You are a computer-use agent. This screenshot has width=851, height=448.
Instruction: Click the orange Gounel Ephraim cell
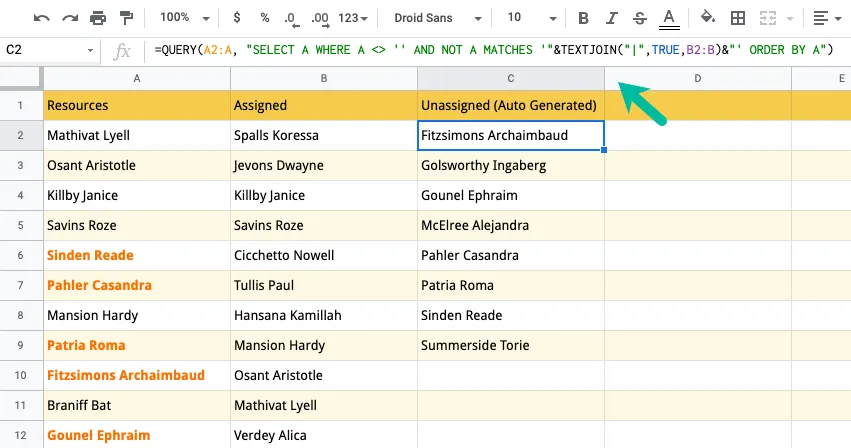pos(137,435)
